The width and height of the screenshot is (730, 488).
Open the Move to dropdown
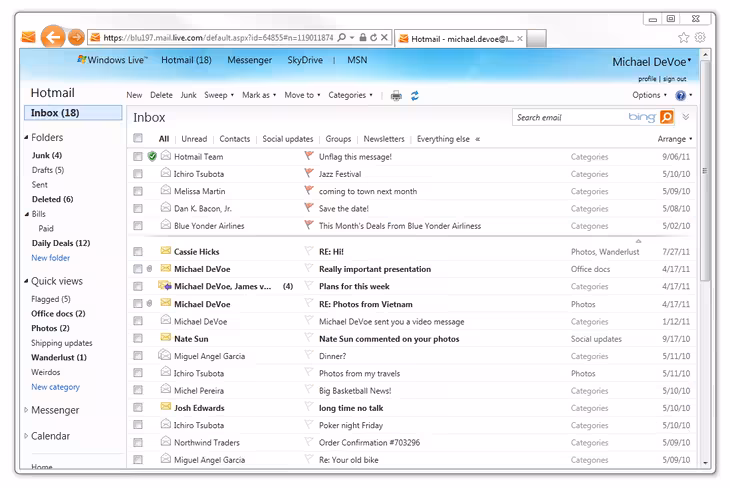pyautogui.click(x=302, y=95)
